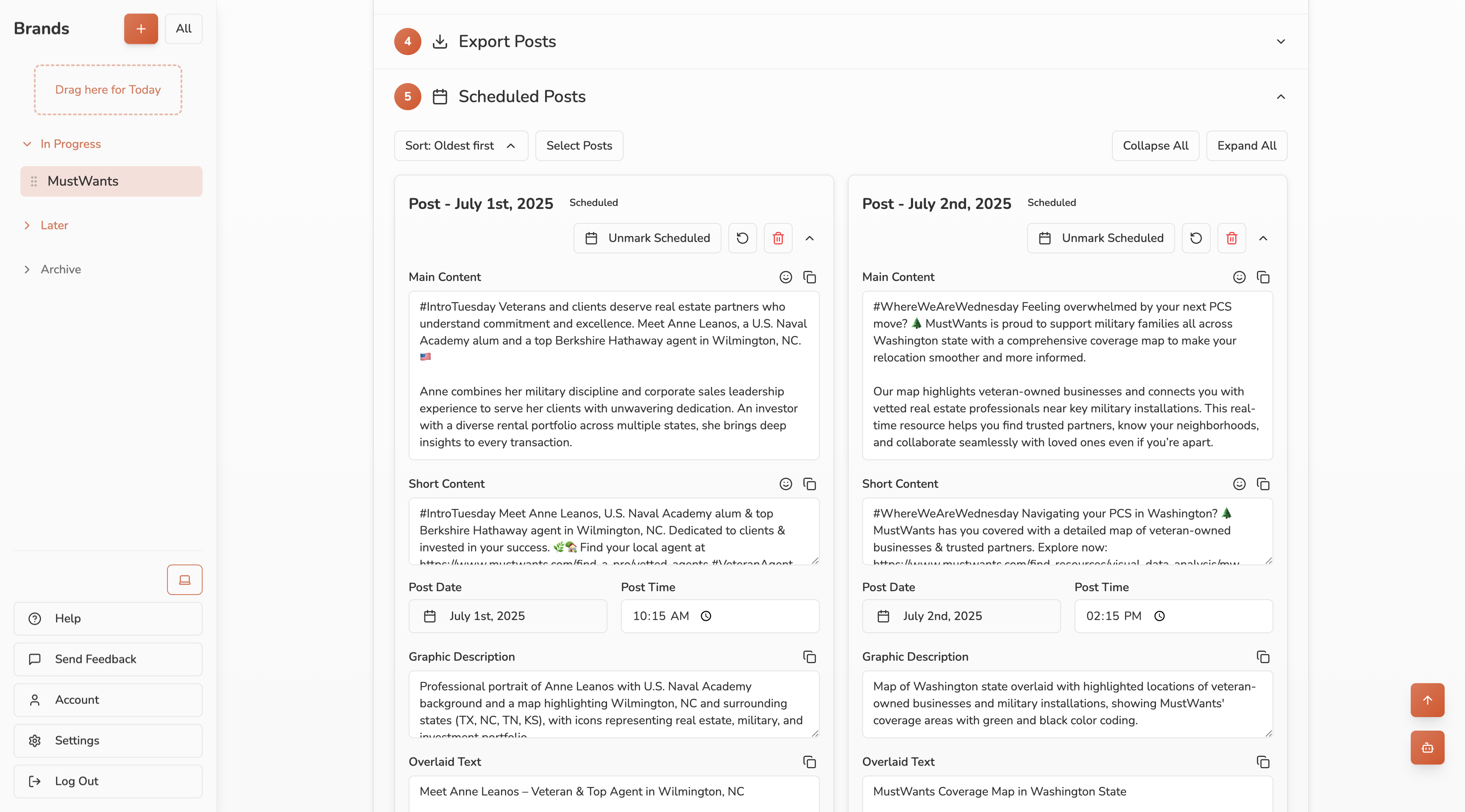Screen dimensions: 1465x812
Task: Copy July 1st Short Content text
Action: 809,484
